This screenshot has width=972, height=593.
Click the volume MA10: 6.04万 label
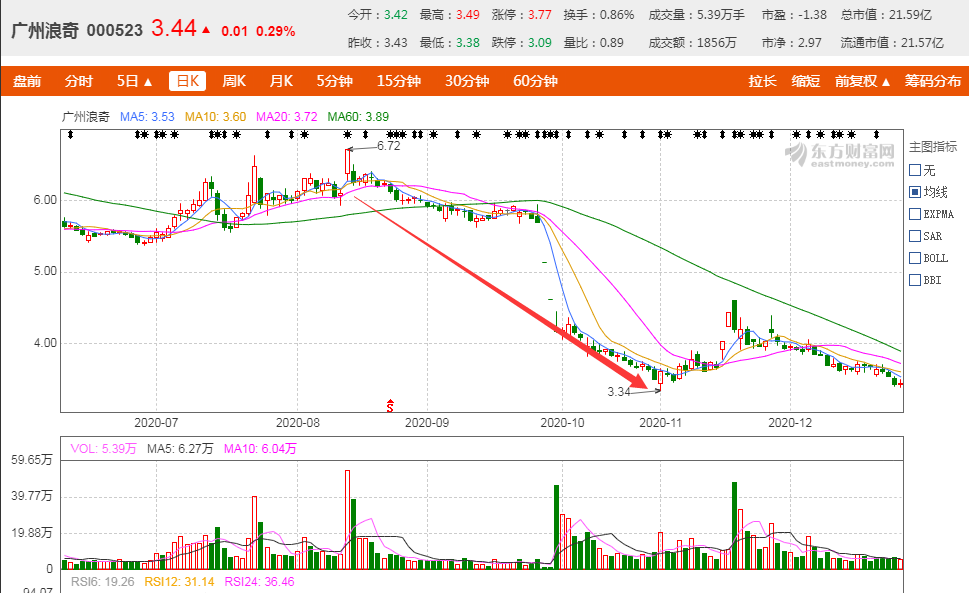pos(260,449)
